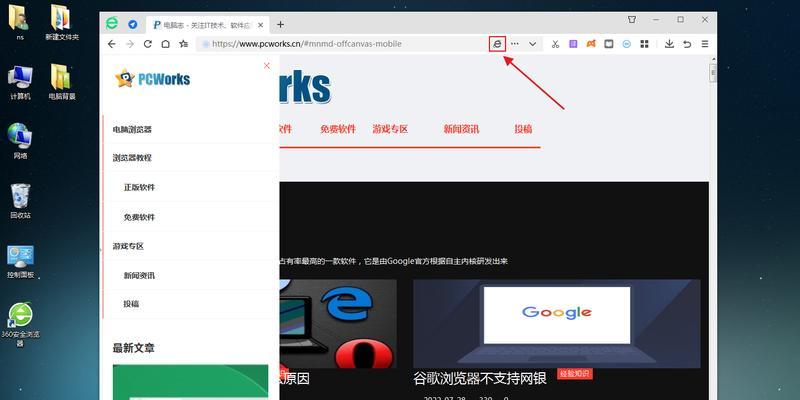Open the 新建文件夹 desktop folder
Image resolution: width=800 pixels, height=400 pixels.
click(62, 23)
